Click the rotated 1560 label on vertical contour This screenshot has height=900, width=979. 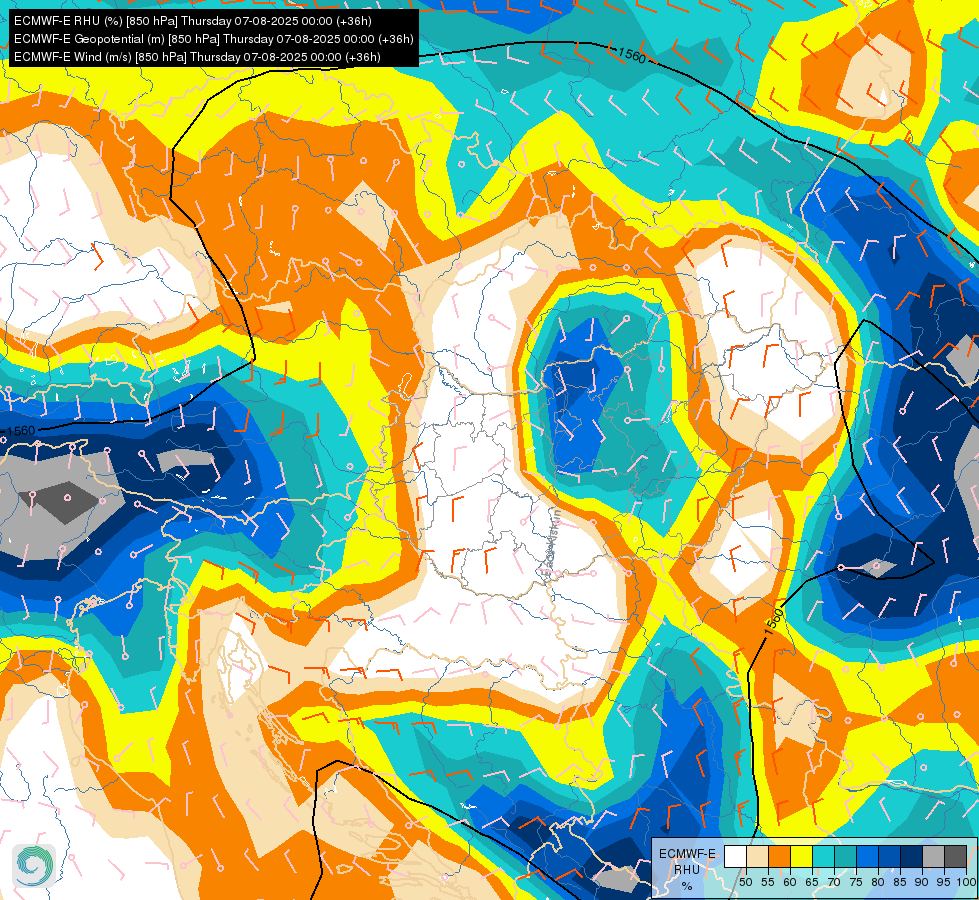tap(774, 620)
